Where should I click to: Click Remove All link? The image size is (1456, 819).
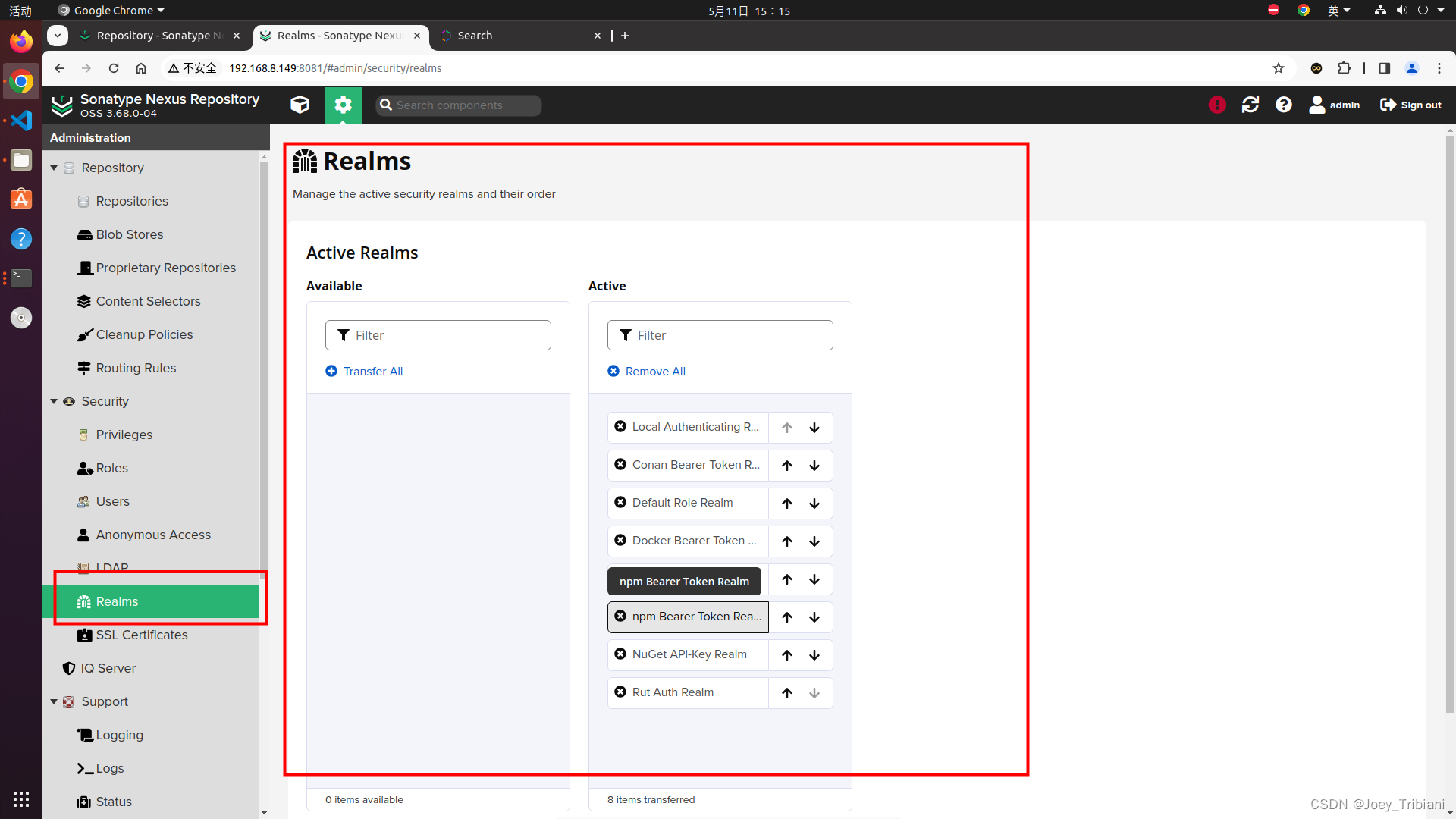[646, 371]
